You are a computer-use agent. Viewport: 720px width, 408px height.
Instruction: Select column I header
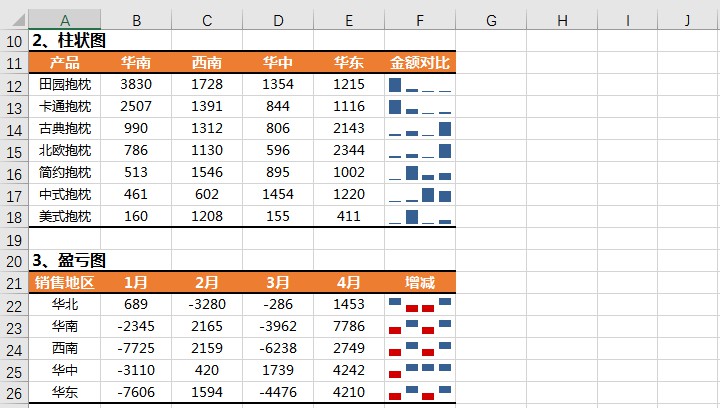[628, 20]
